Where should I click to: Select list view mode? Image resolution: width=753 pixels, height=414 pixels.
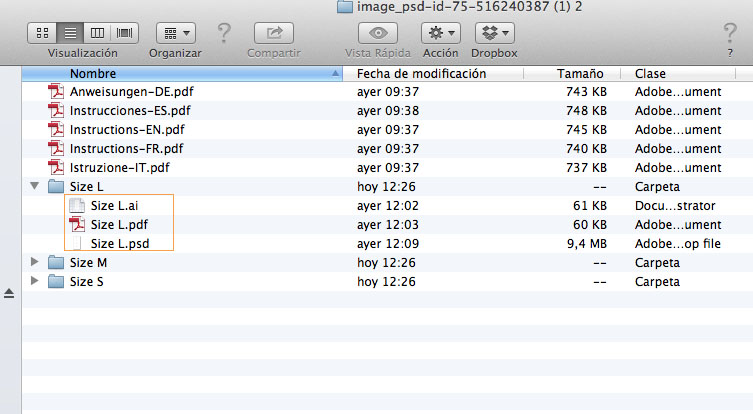pyautogui.click(x=70, y=33)
